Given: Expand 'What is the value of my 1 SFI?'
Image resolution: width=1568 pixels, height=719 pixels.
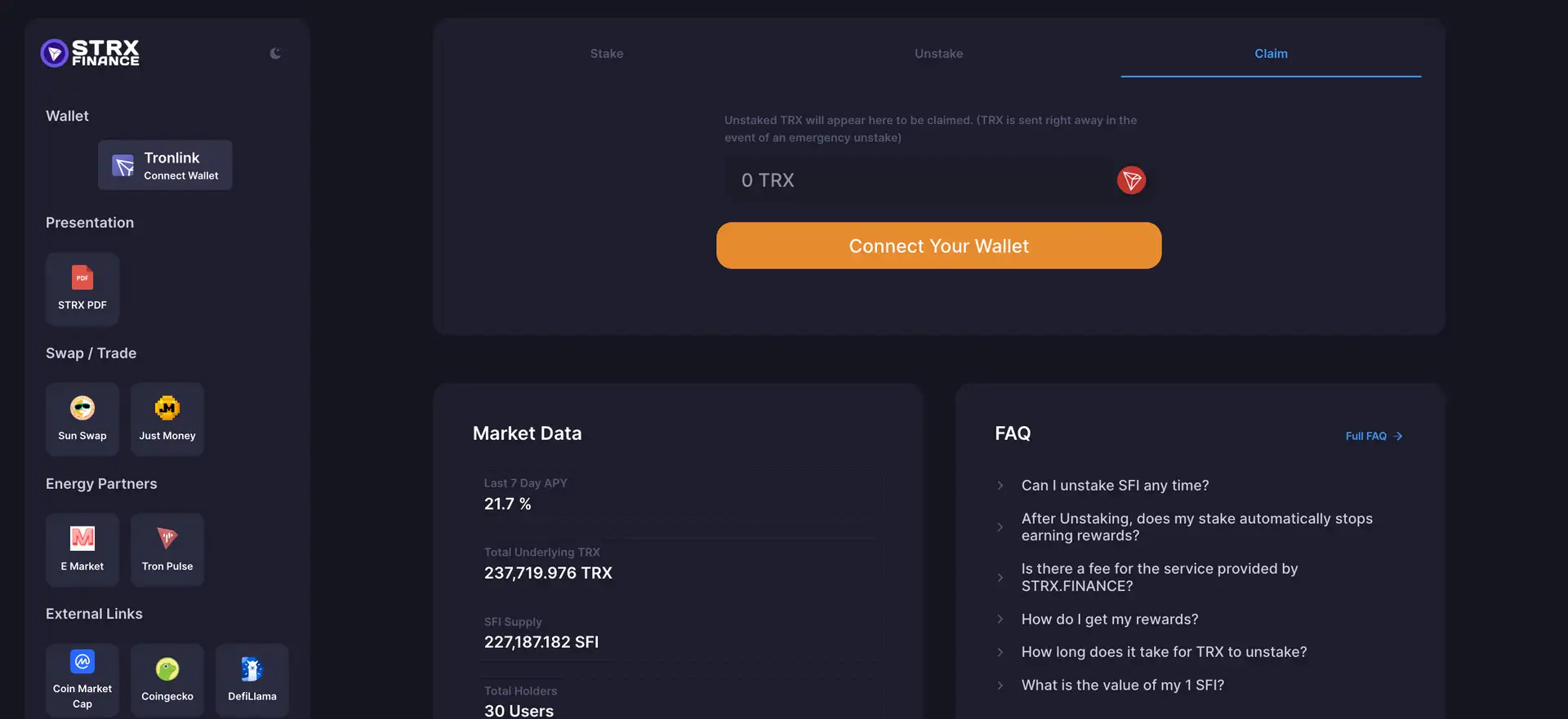Looking at the screenshot, I should tap(1122, 686).
